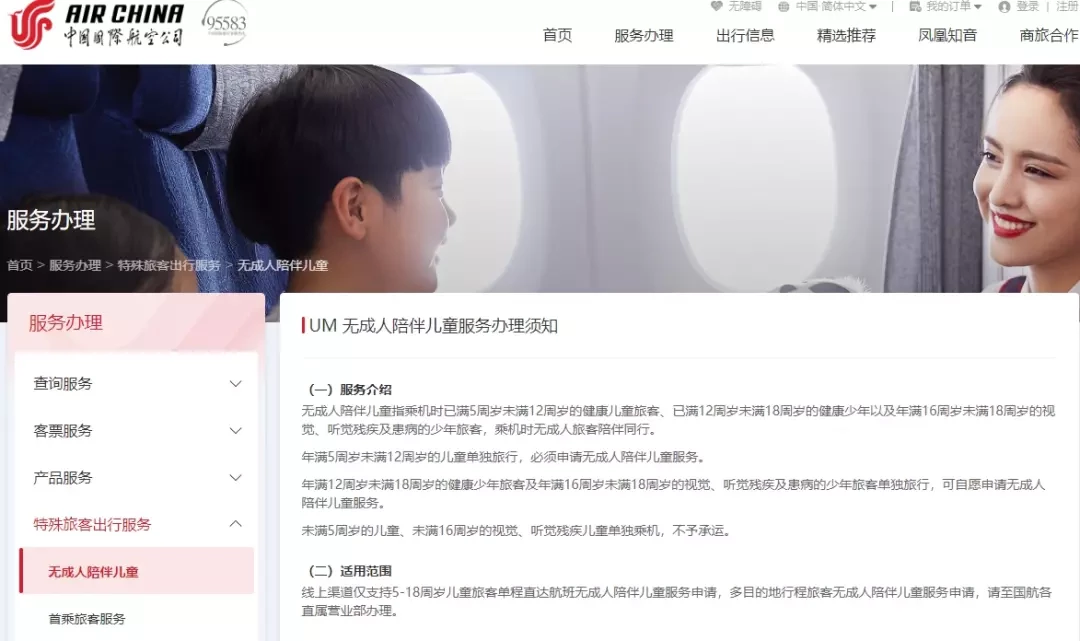This screenshot has width=1080, height=641.
Task: Click 特殊旅客出行服务 in the breadcrumb
Action: pos(169,265)
